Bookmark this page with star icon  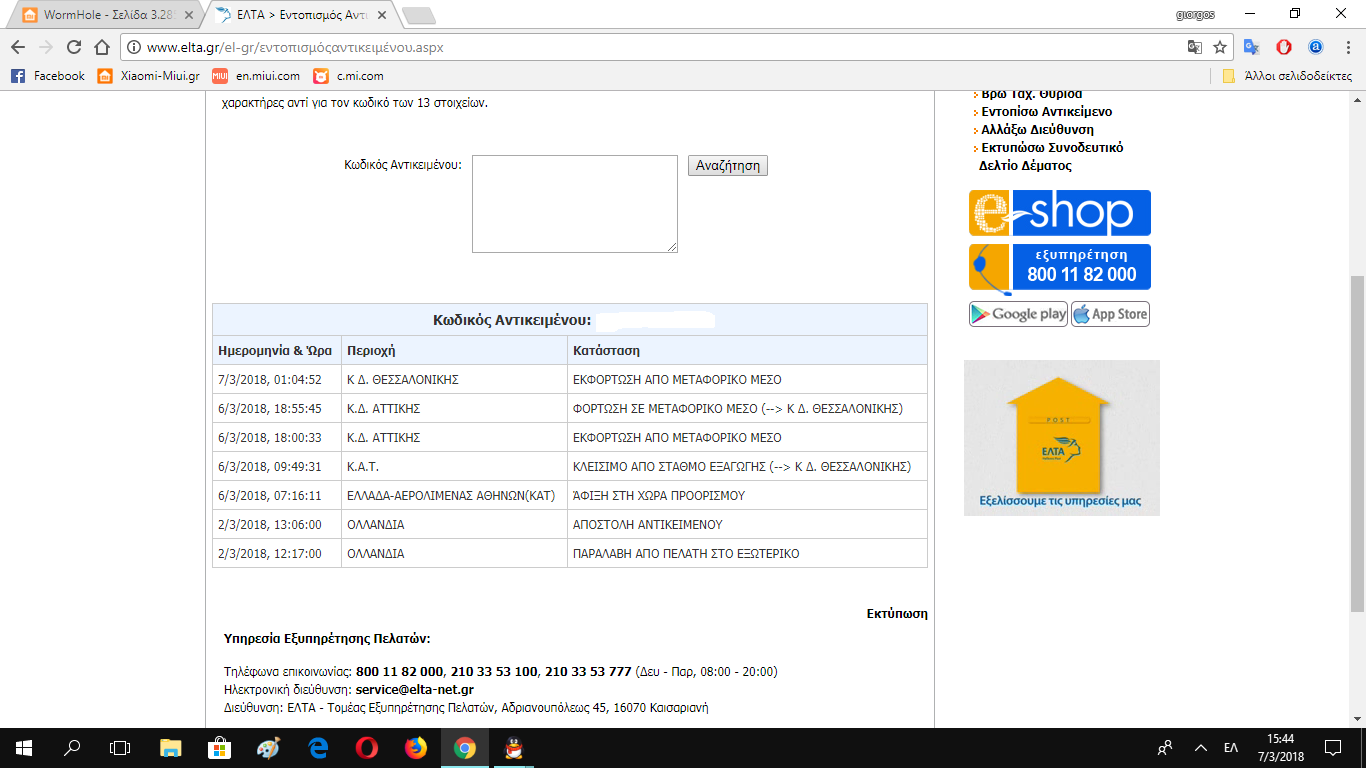coord(1220,47)
